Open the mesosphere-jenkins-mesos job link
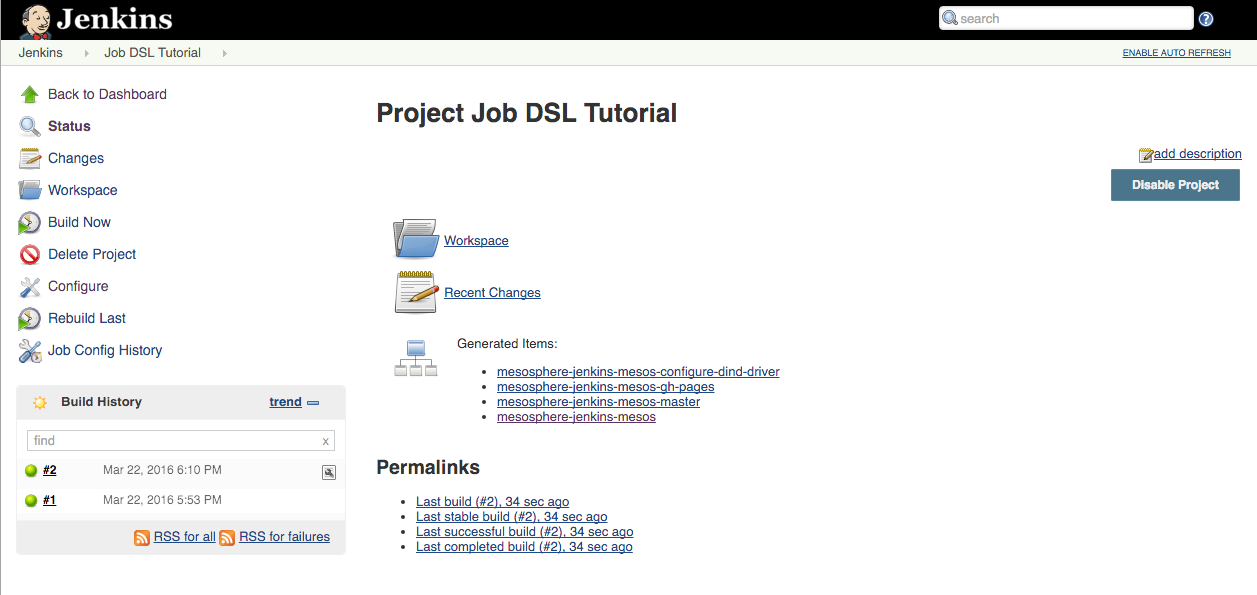 pos(576,417)
